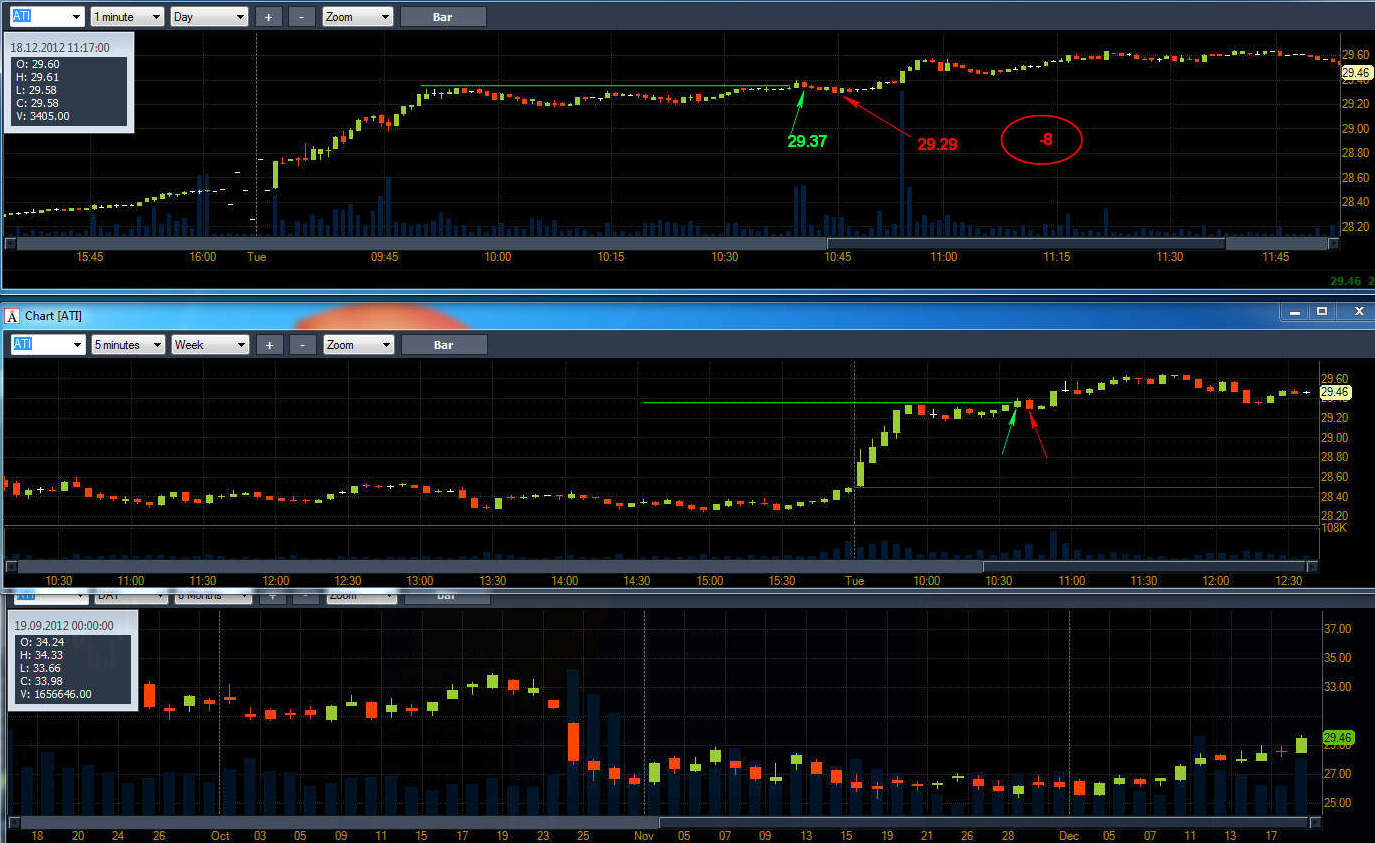The image size is (1375, 843).
Task: Expand Zoom dropdown in Chart [ATI] window
Action: (359, 345)
